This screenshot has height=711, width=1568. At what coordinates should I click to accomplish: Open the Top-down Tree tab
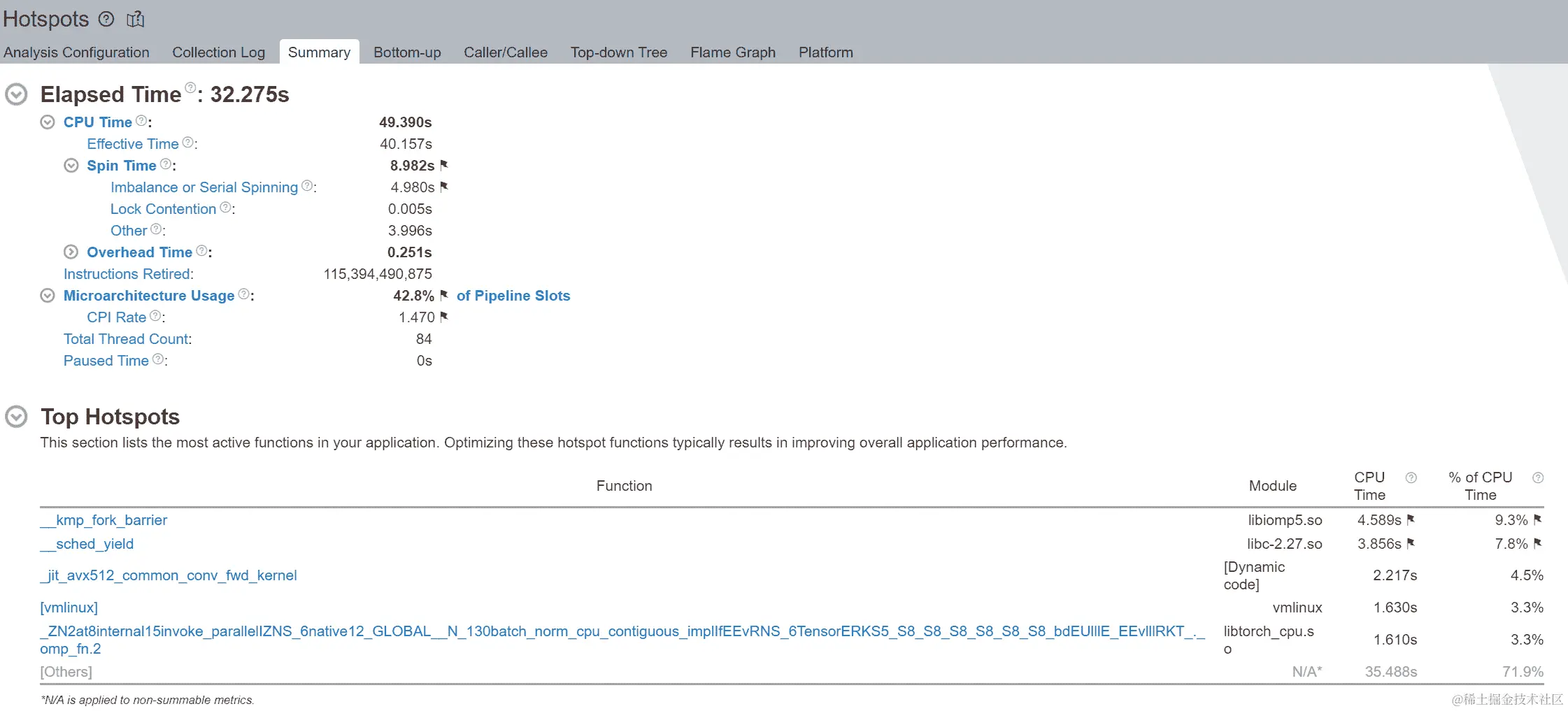tap(619, 52)
